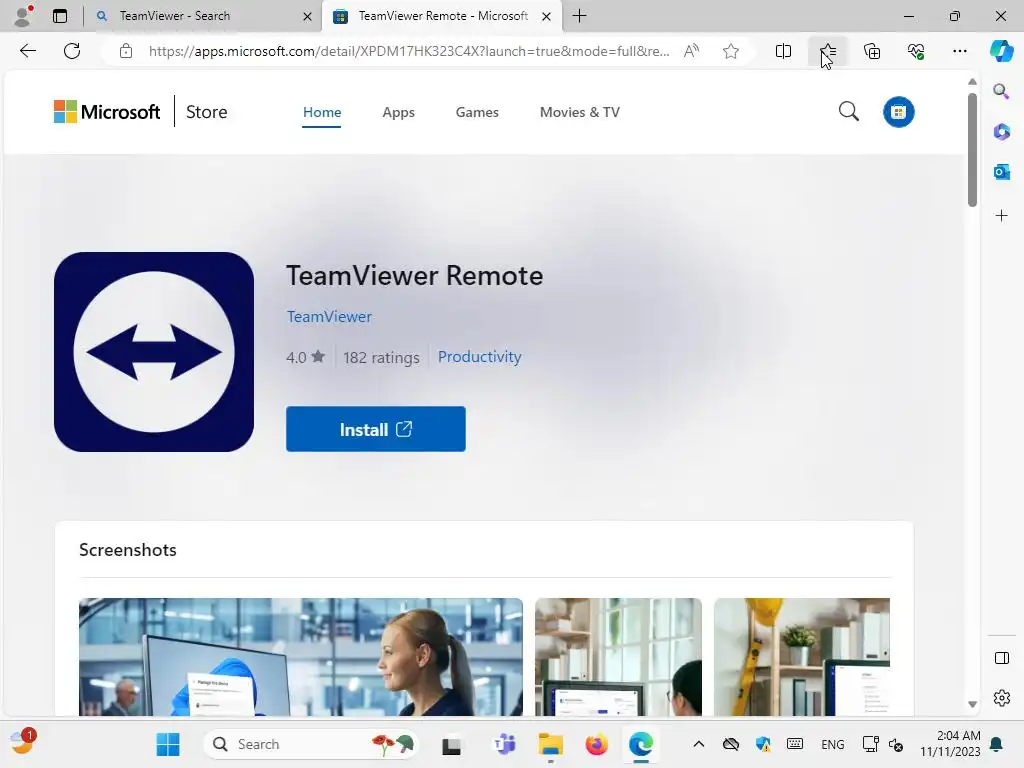Open the Games section
Image resolution: width=1024 pixels, height=768 pixels.
click(477, 112)
